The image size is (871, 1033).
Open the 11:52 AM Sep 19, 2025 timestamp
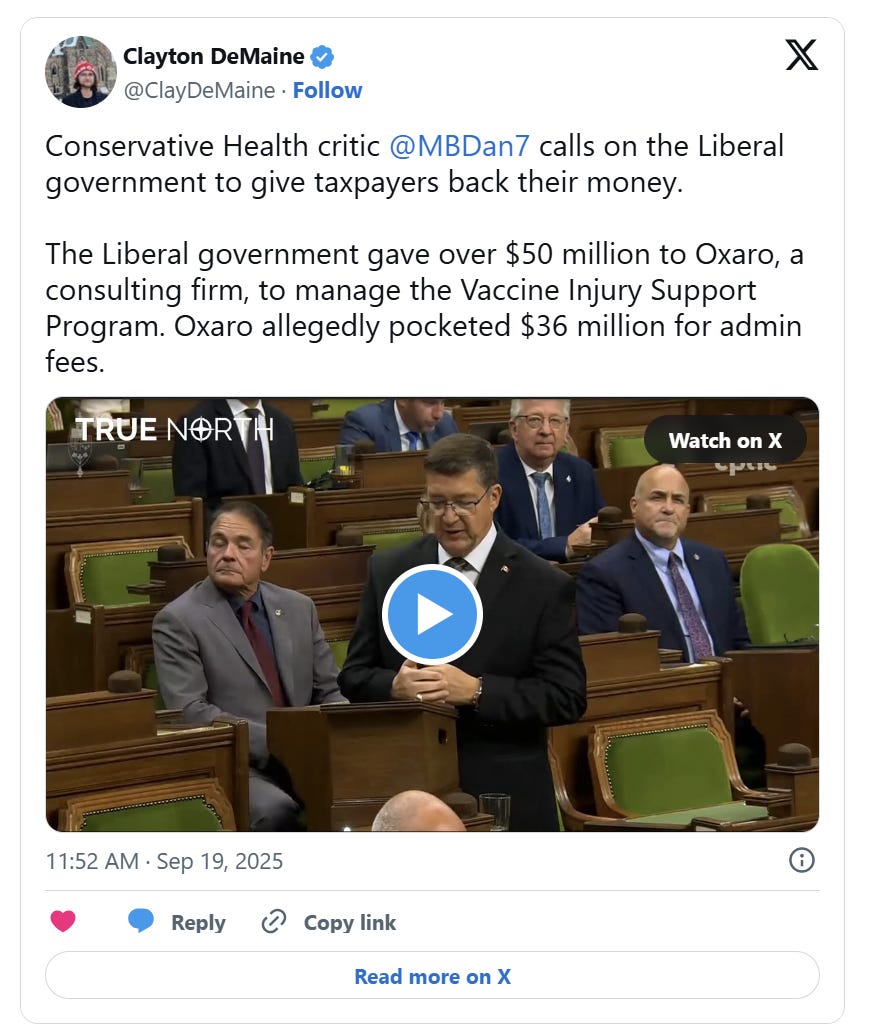coord(164,861)
